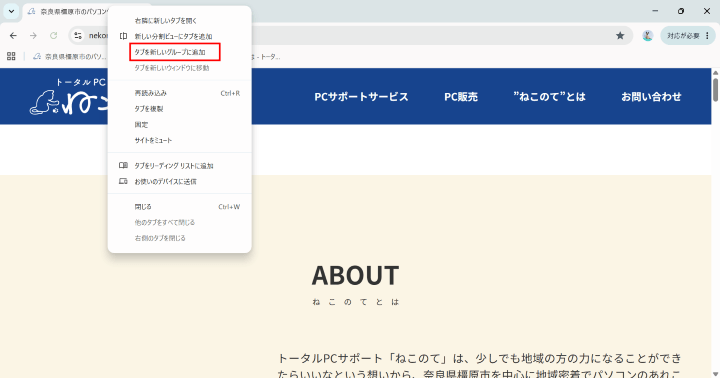Choose 閉じる in context menu

click(179, 207)
